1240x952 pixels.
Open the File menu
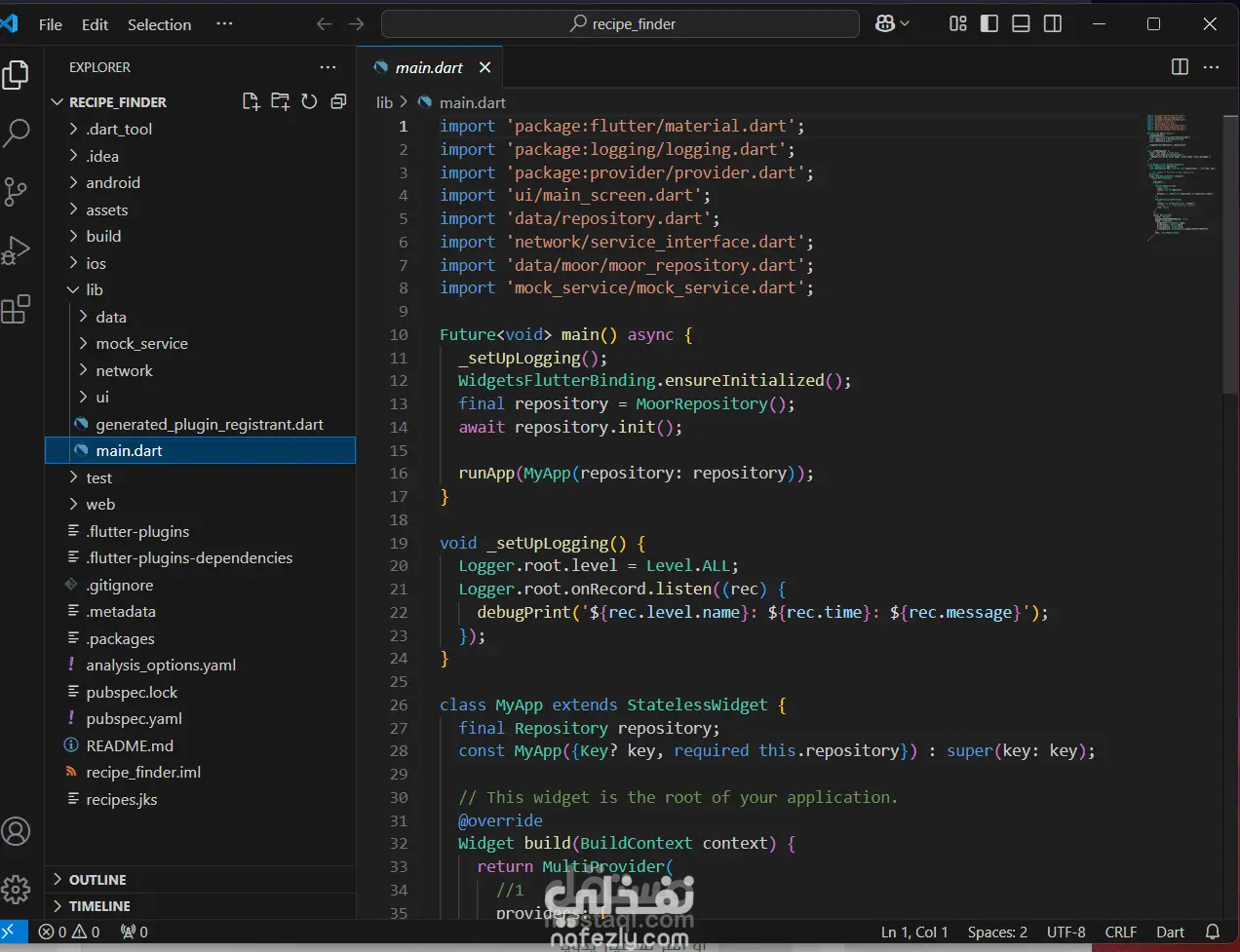[50, 24]
